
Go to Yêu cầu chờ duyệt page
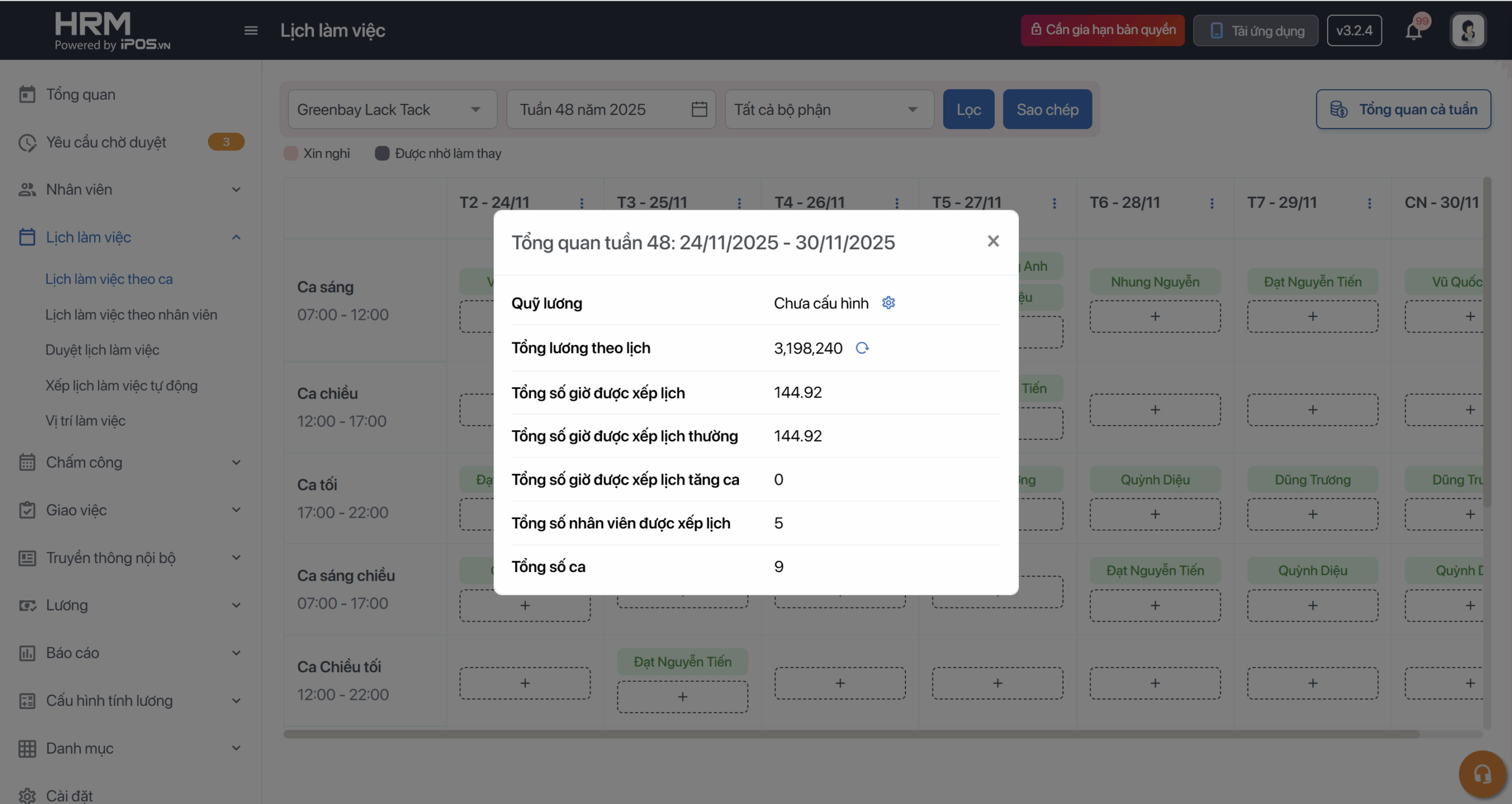point(106,142)
